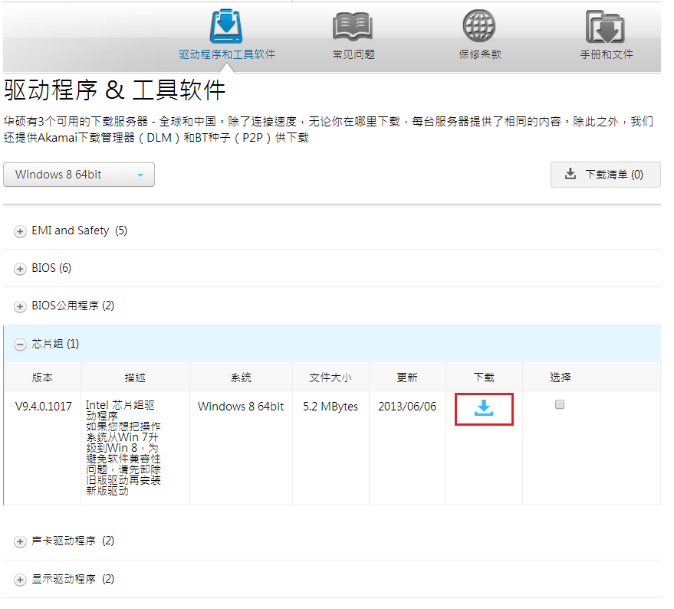Tick the 选择 checkbox for chipset driver
Image resolution: width=674 pixels, height=609 pixels.
[x=560, y=405]
